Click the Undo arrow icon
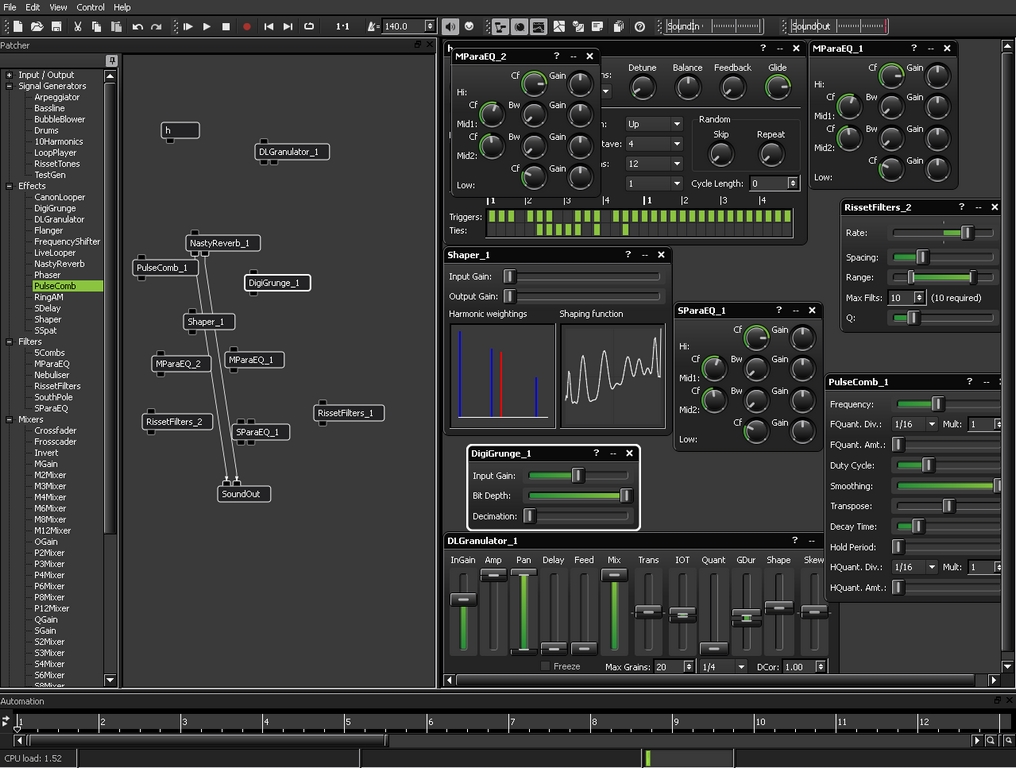The image size is (1016, 768). [x=138, y=26]
